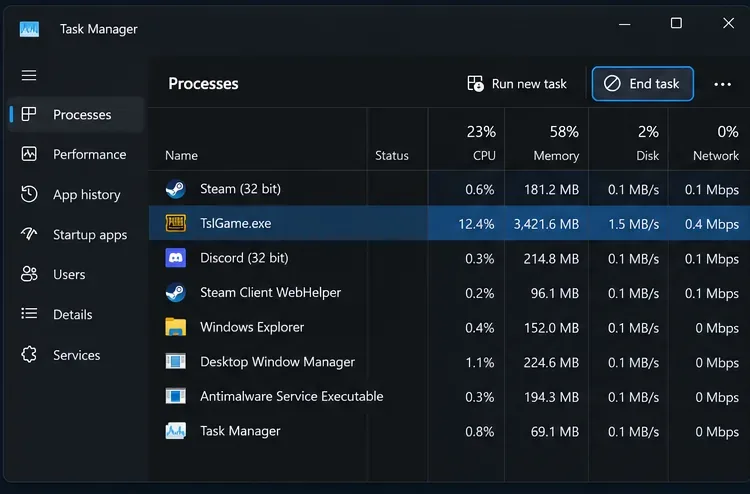This screenshot has width=750, height=494.
Task: Switch to the Details page
Action: tap(77, 314)
